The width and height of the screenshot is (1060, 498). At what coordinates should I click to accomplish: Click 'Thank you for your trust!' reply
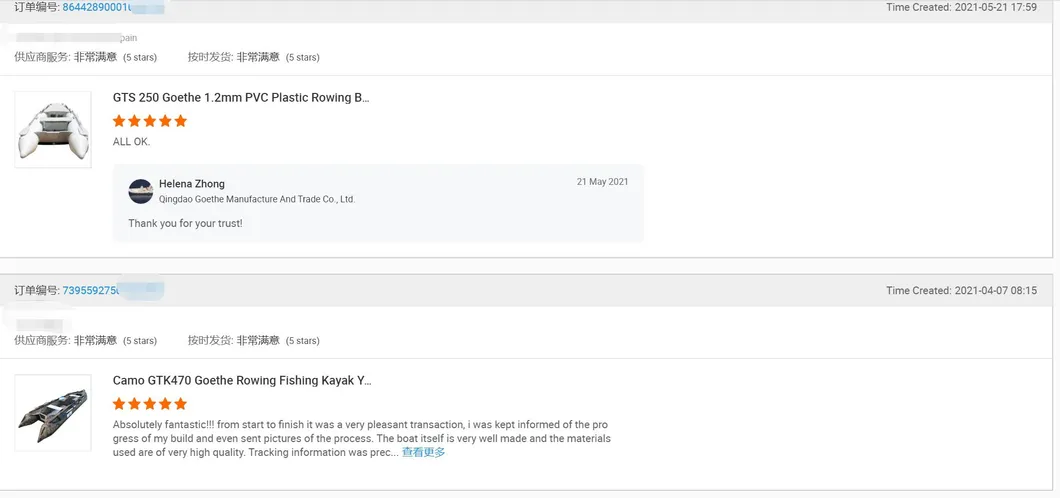pos(185,223)
